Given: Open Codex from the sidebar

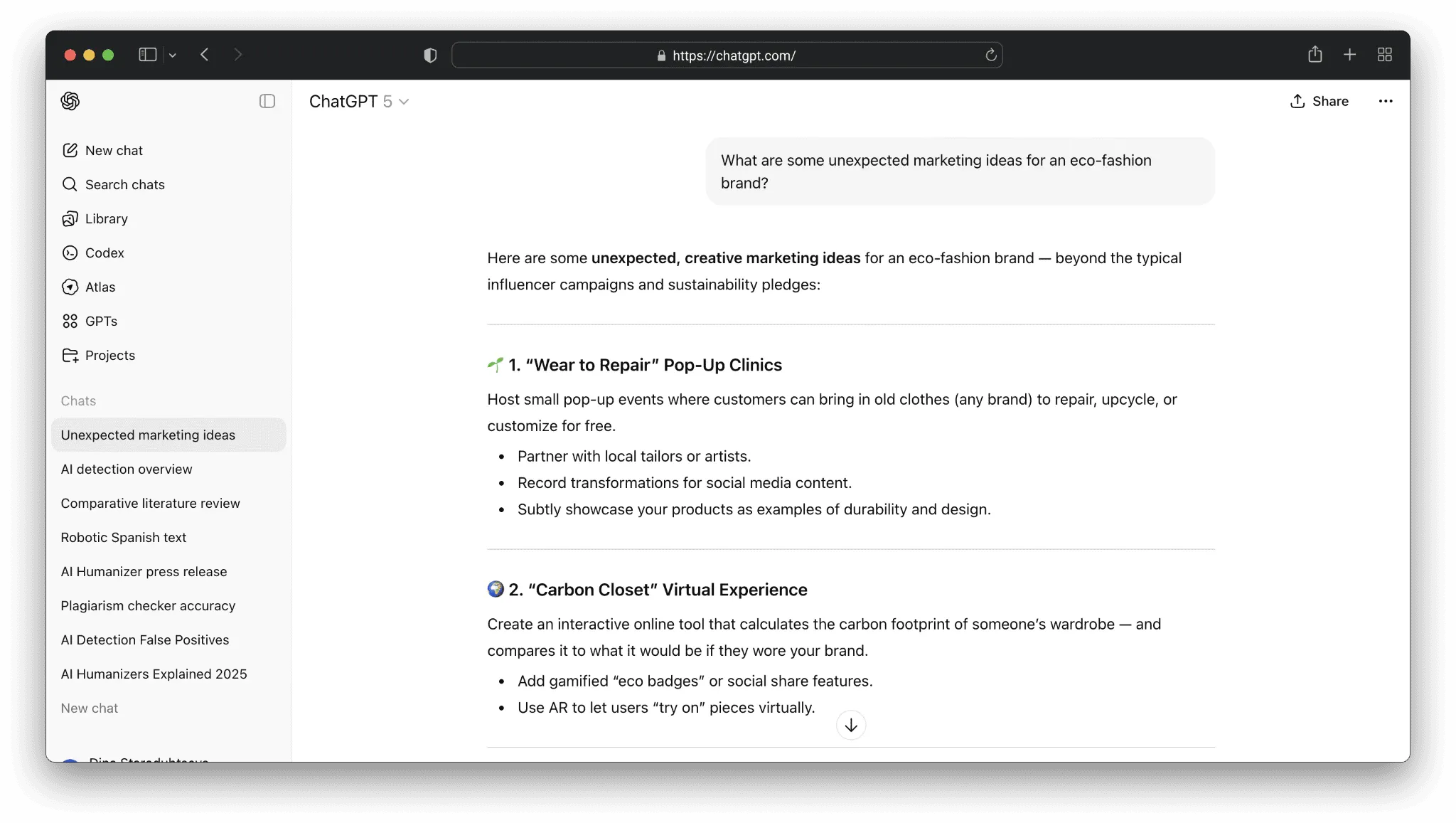Looking at the screenshot, I should [105, 253].
